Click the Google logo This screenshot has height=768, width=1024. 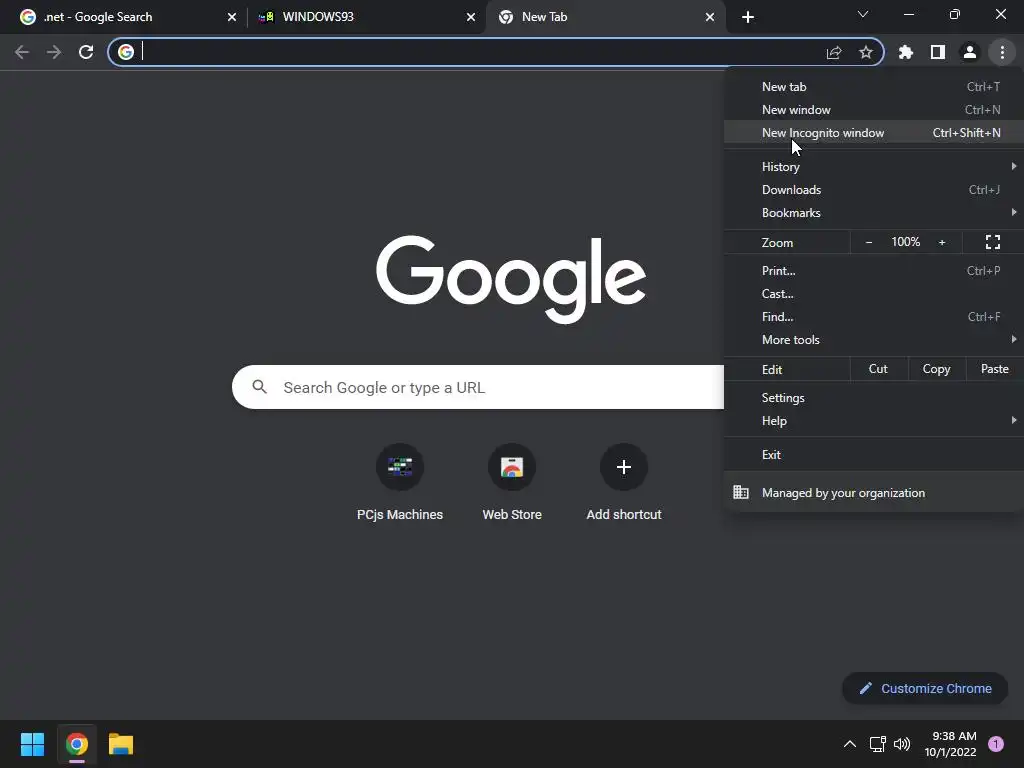point(511,279)
